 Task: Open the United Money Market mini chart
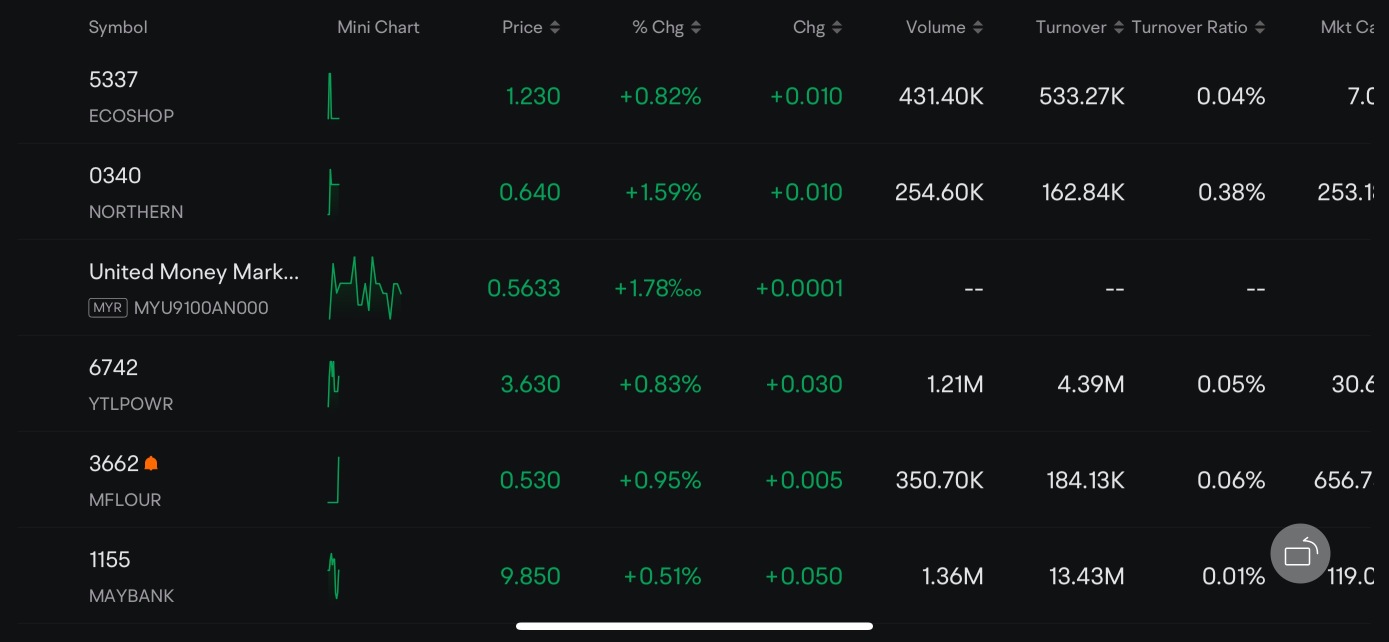point(365,288)
